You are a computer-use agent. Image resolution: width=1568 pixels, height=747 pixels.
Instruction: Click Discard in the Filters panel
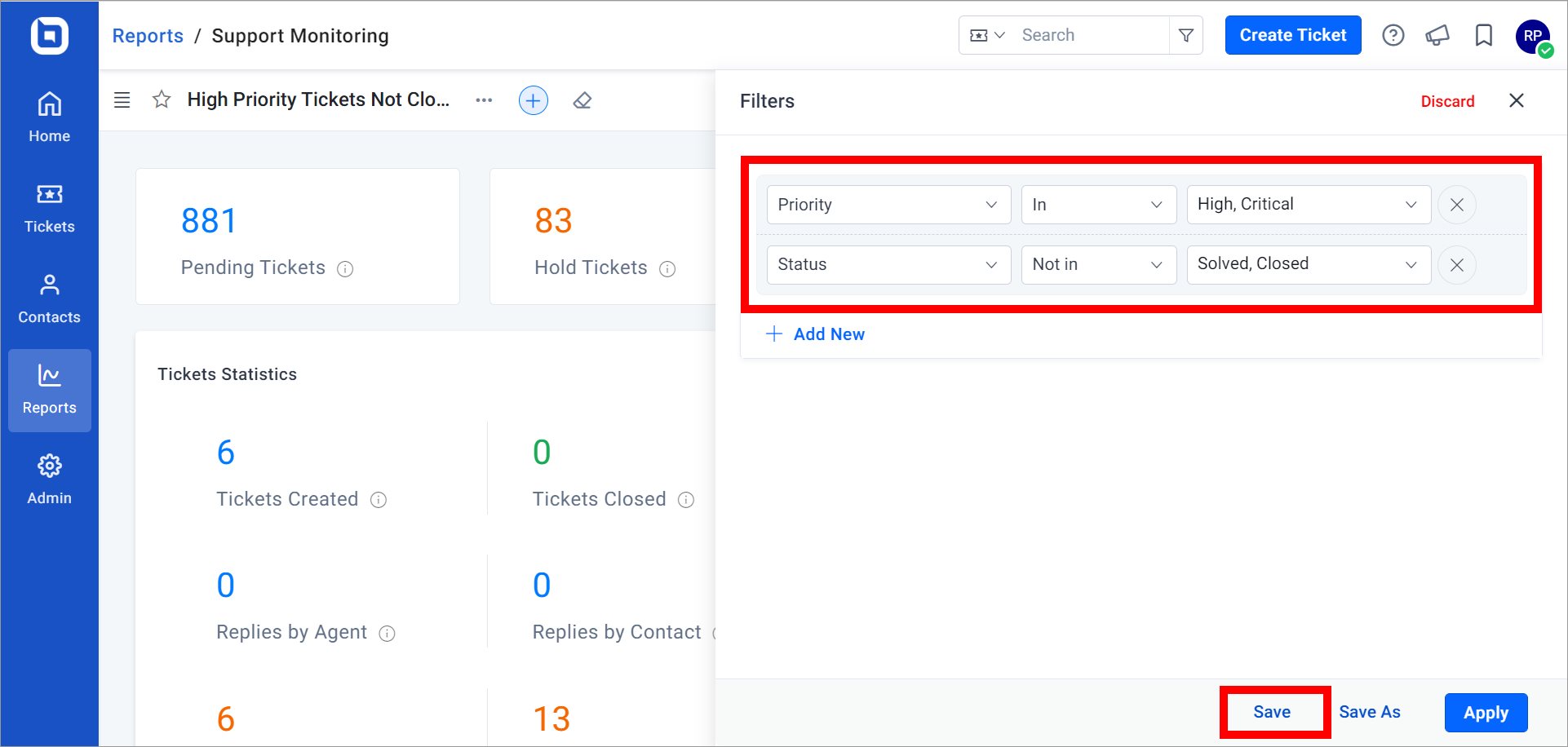coord(1447,101)
